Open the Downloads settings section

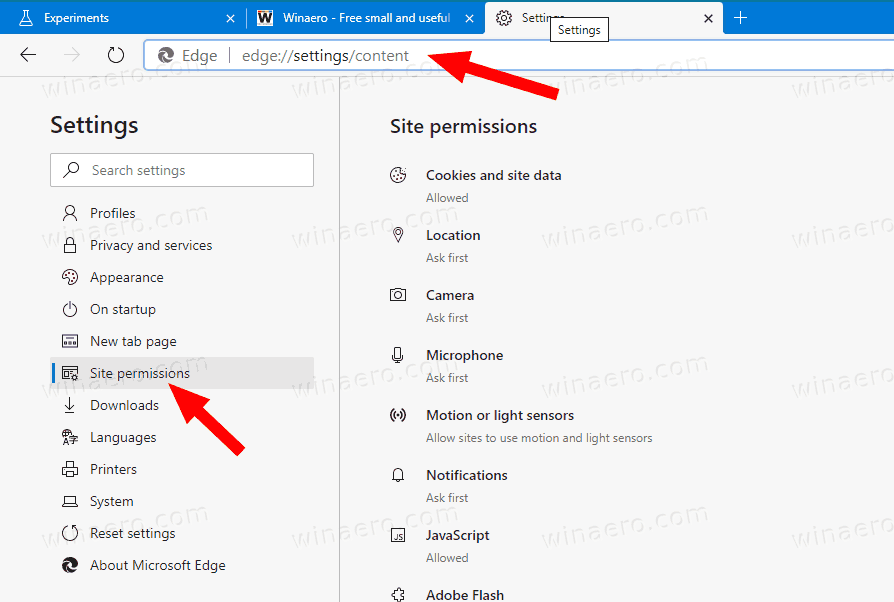(x=122, y=405)
